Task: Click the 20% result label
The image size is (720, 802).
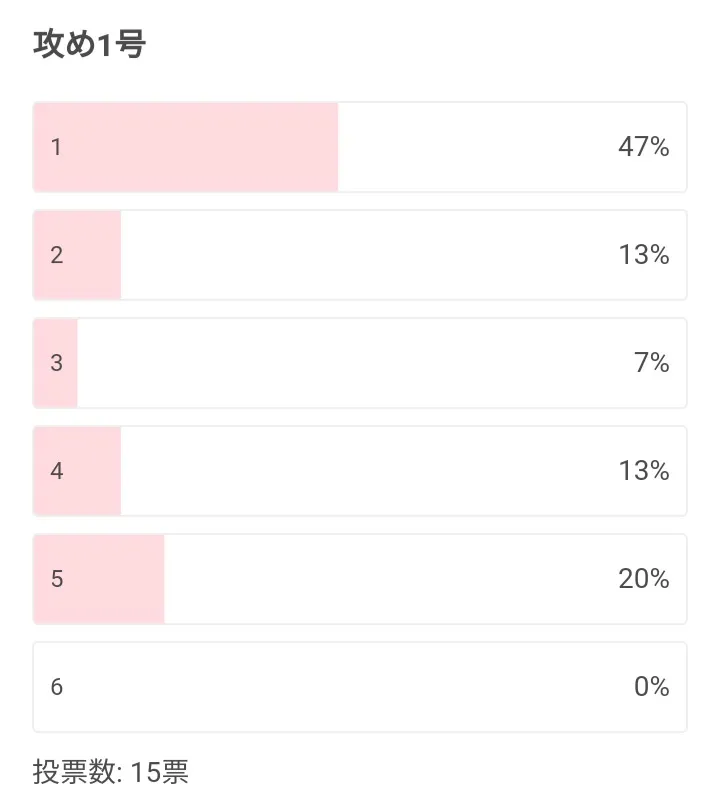Action: click(643, 579)
